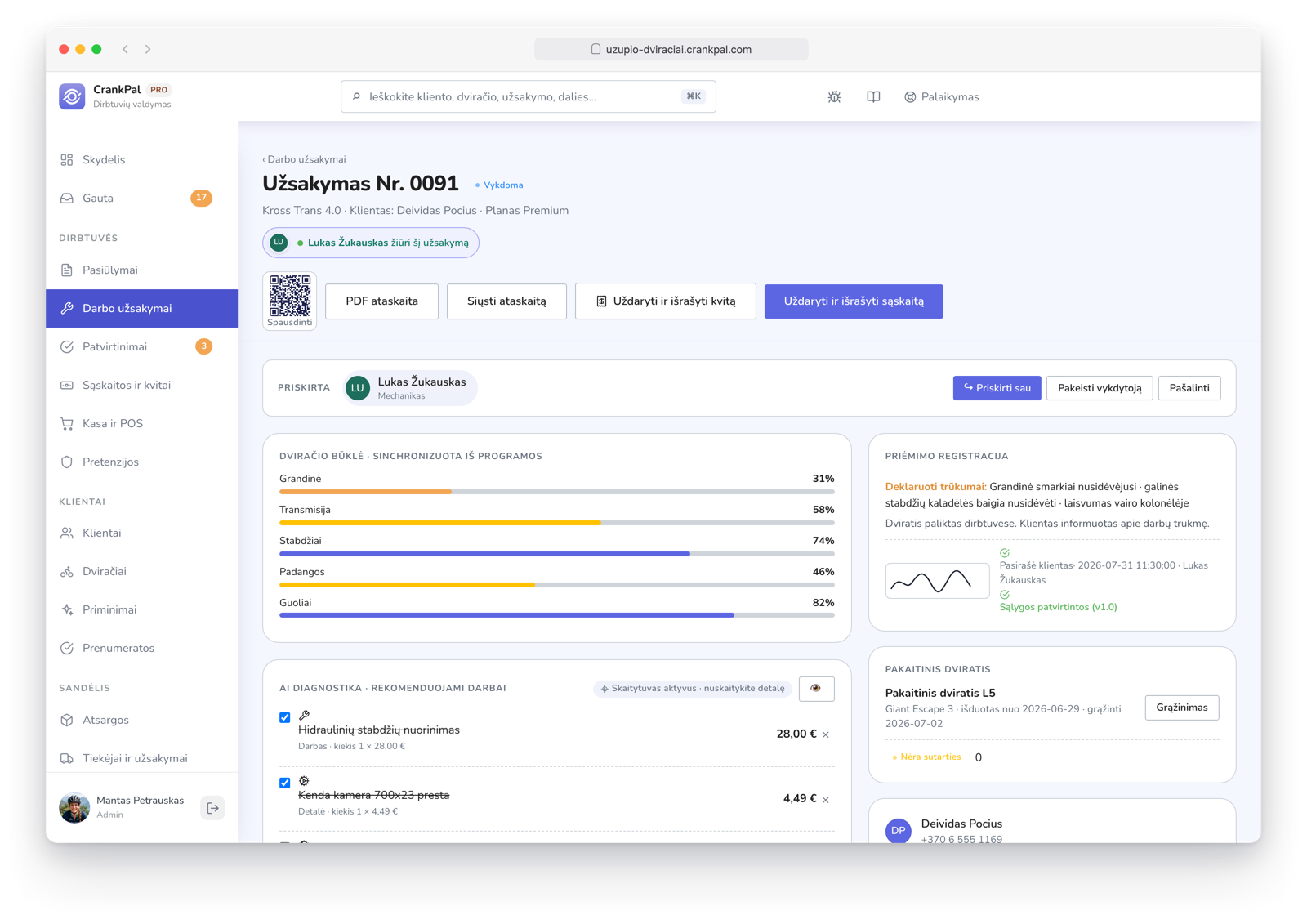Image resolution: width=1307 pixels, height=924 pixels.
Task: Click the Padangos 46% progress bar
Action: 557,585
